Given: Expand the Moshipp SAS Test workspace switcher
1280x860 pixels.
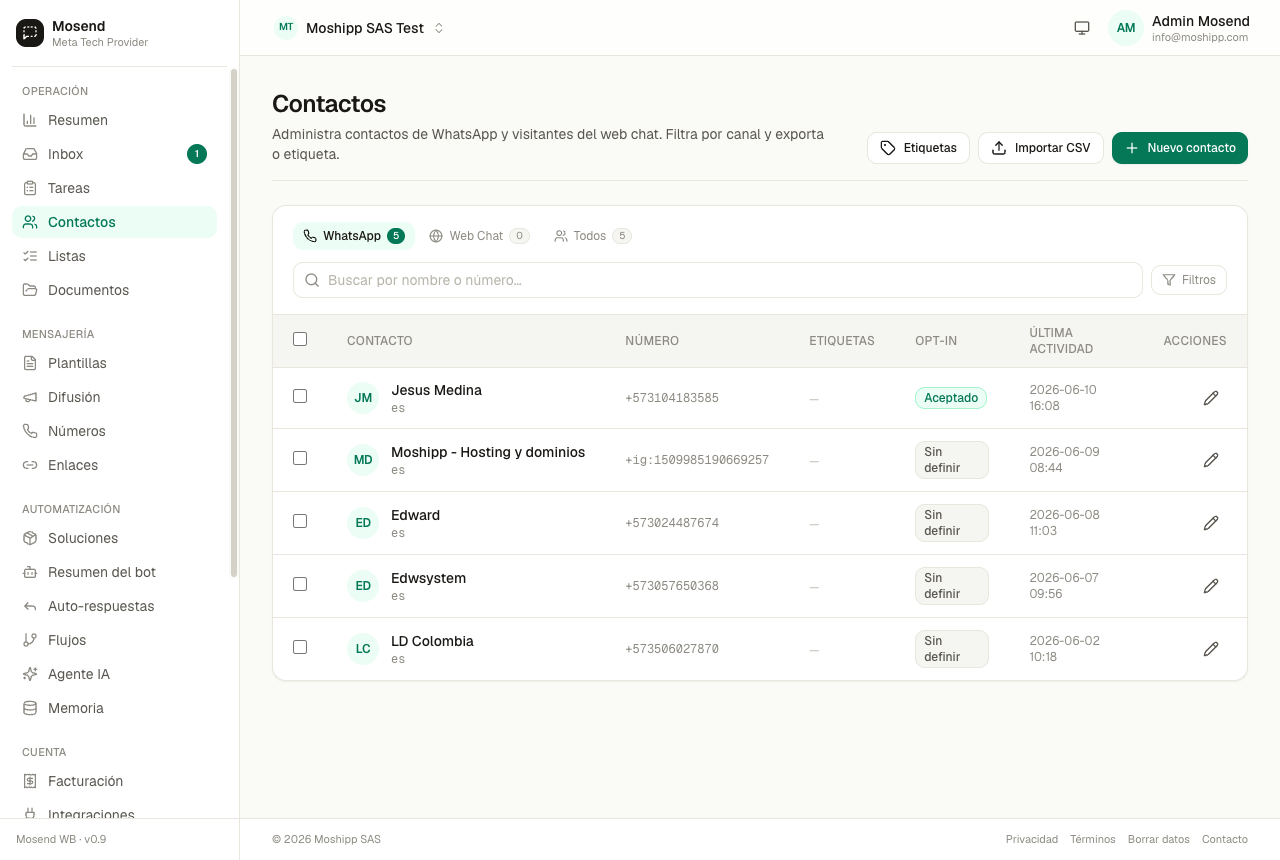Looking at the screenshot, I should coord(360,28).
